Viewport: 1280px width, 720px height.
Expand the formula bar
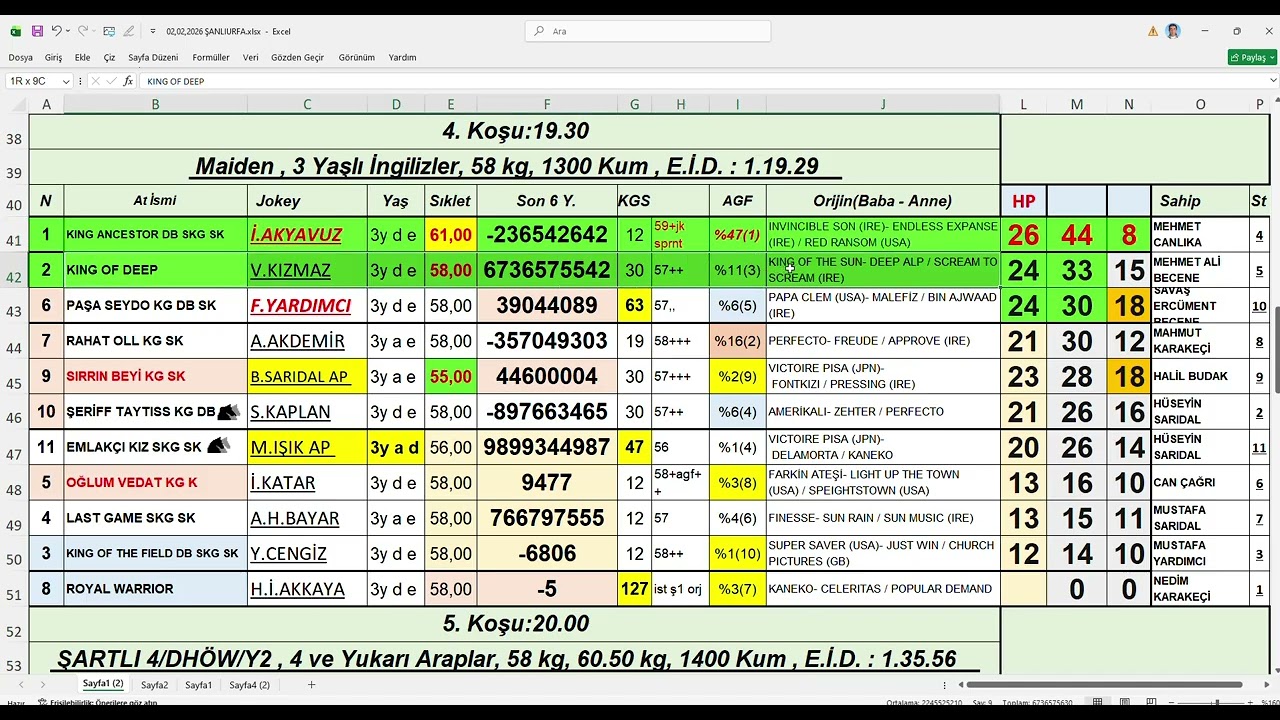(1272, 81)
